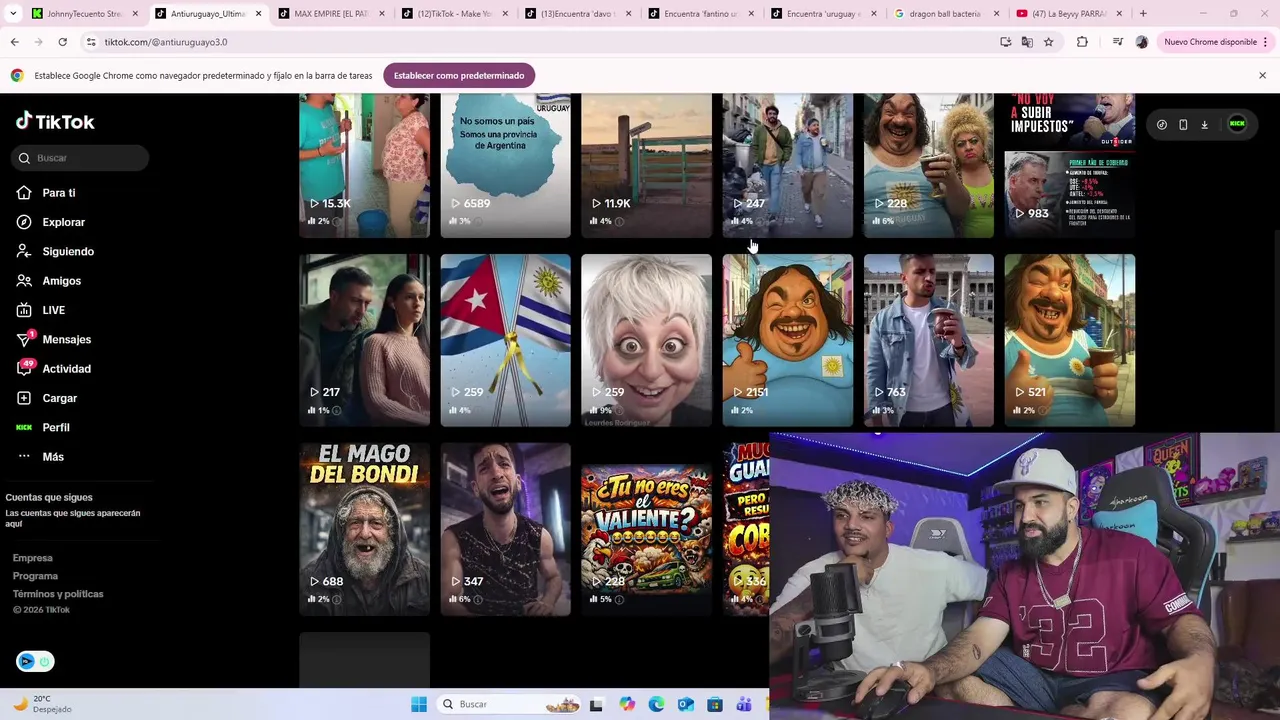Open Task View on the taskbar
The height and width of the screenshot is (720, 1280).
tap(596, 704)
